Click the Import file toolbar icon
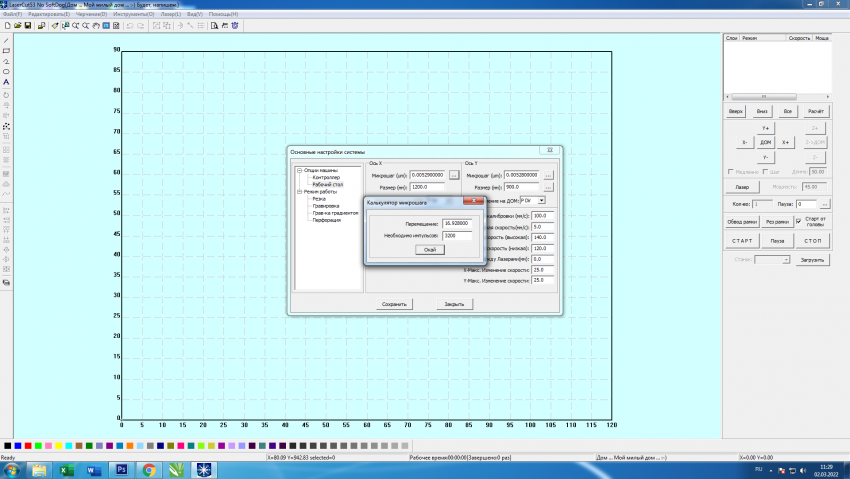The image size is (850, 479). tap(41, 25)
